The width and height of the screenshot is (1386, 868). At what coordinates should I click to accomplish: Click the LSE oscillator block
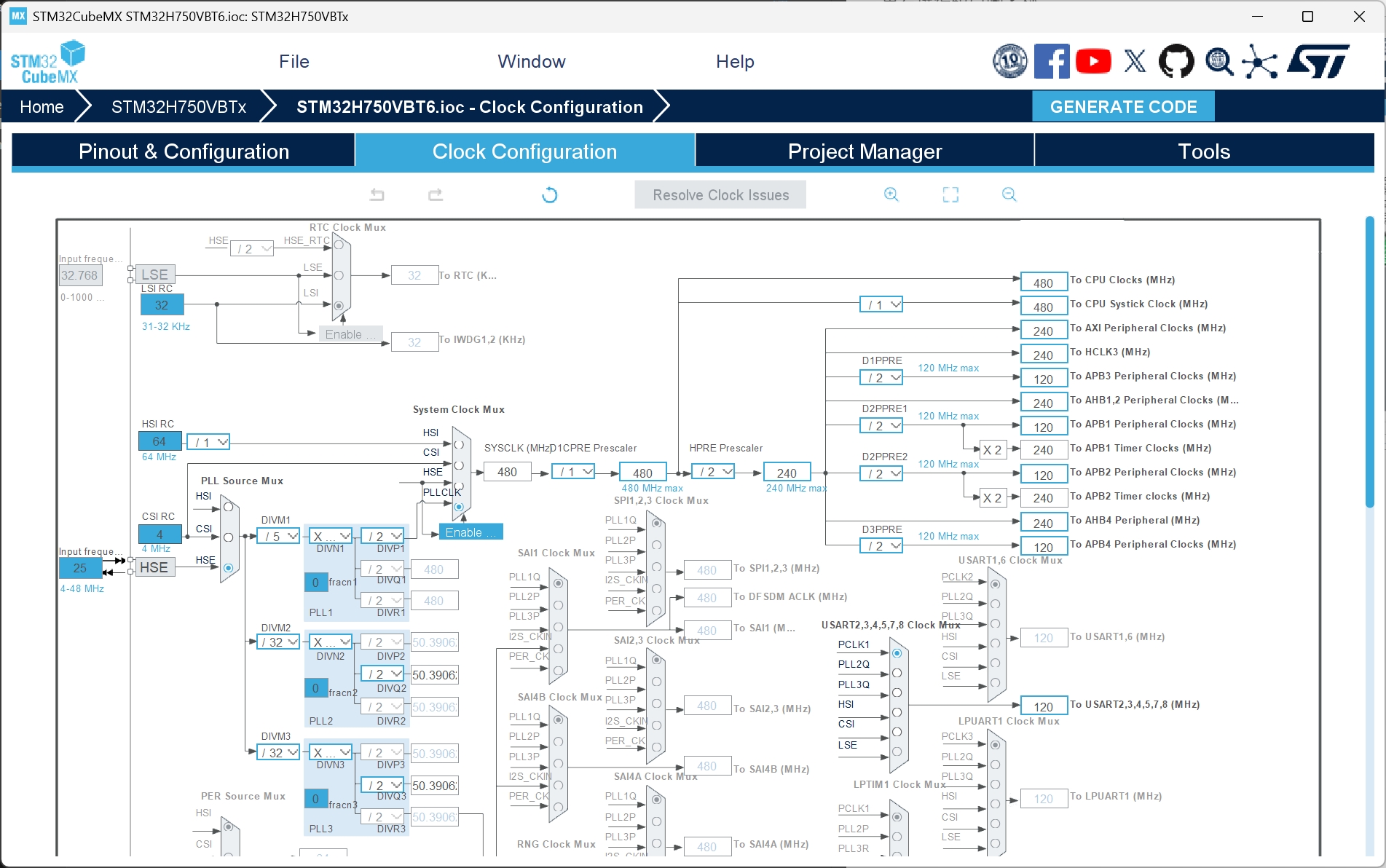point(154,275)
